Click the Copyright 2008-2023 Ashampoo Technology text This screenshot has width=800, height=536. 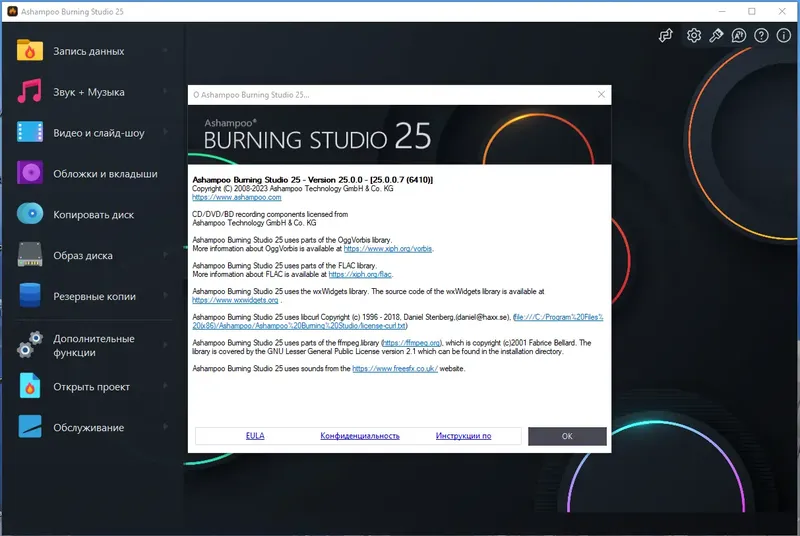tap(292, 189)
